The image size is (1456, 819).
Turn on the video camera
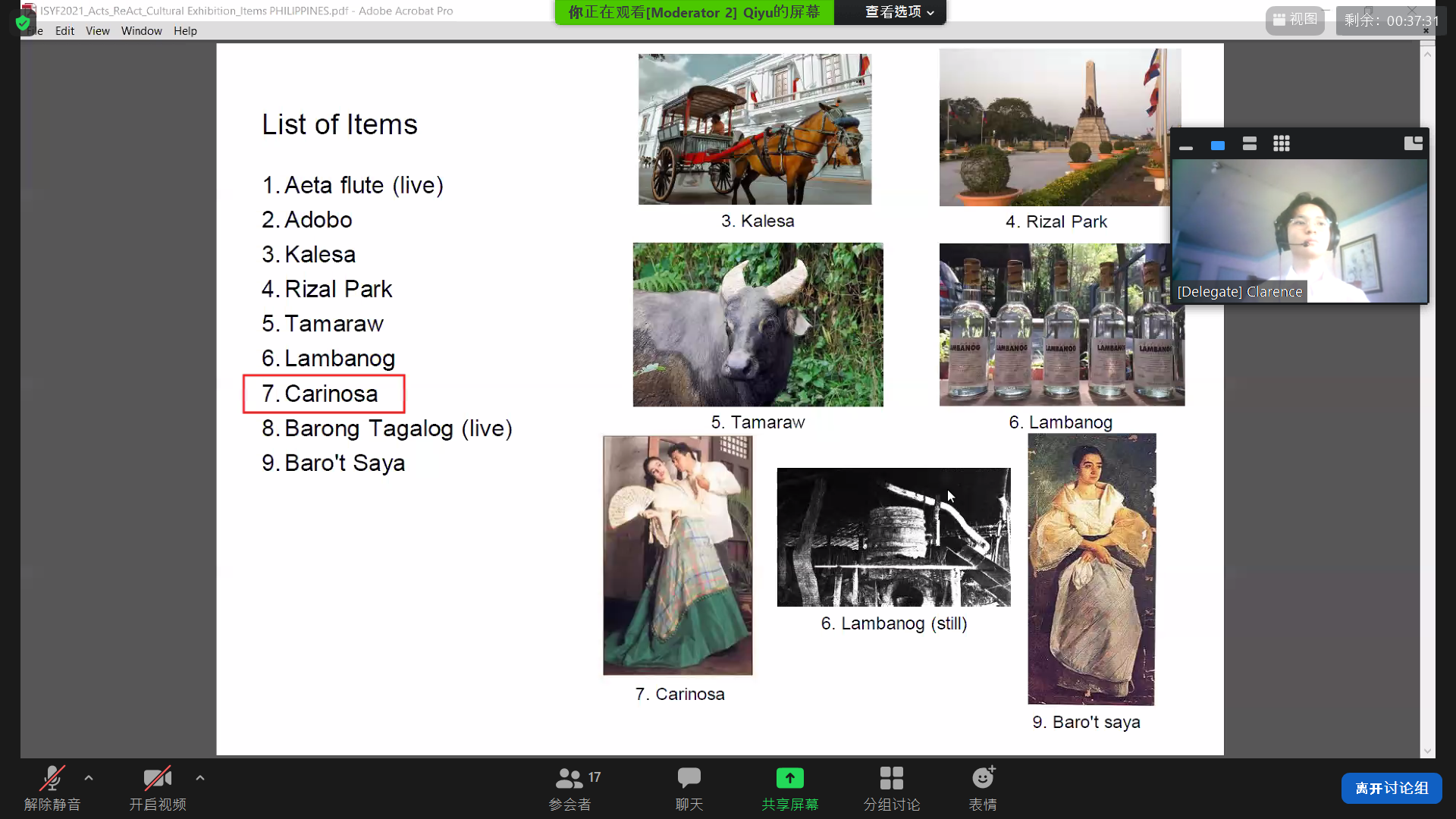157,778
